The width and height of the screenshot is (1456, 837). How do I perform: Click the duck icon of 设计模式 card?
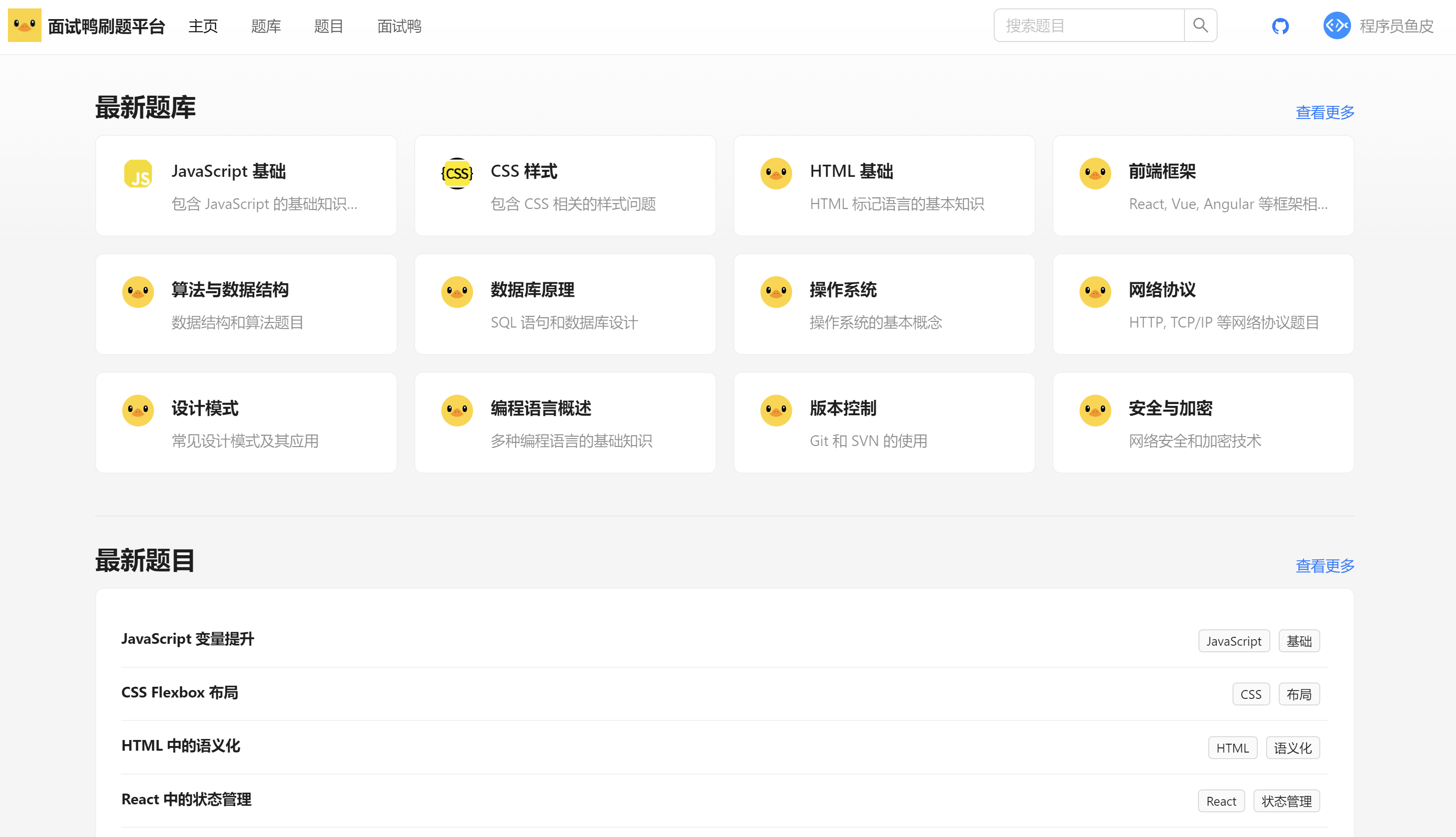click(138, 411)
